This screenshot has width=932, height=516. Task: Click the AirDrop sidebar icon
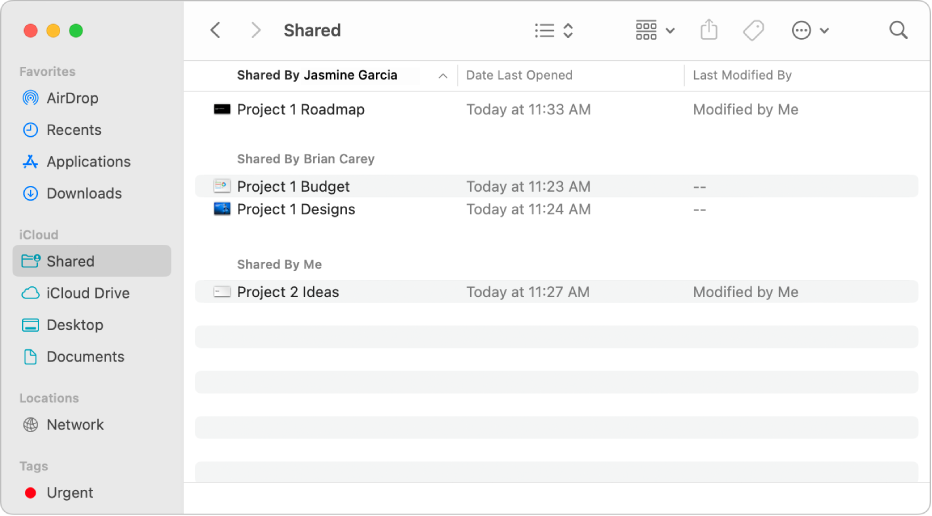tap(31, 98)
